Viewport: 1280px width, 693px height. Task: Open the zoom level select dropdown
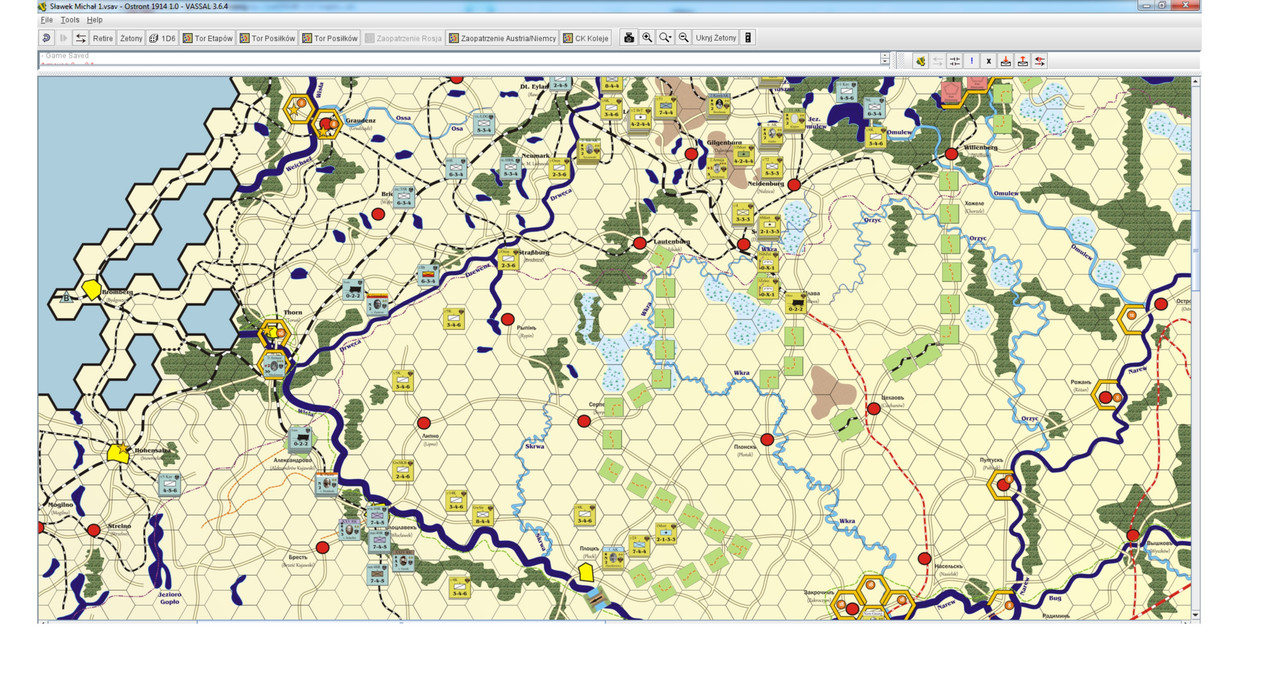point(665,38)
